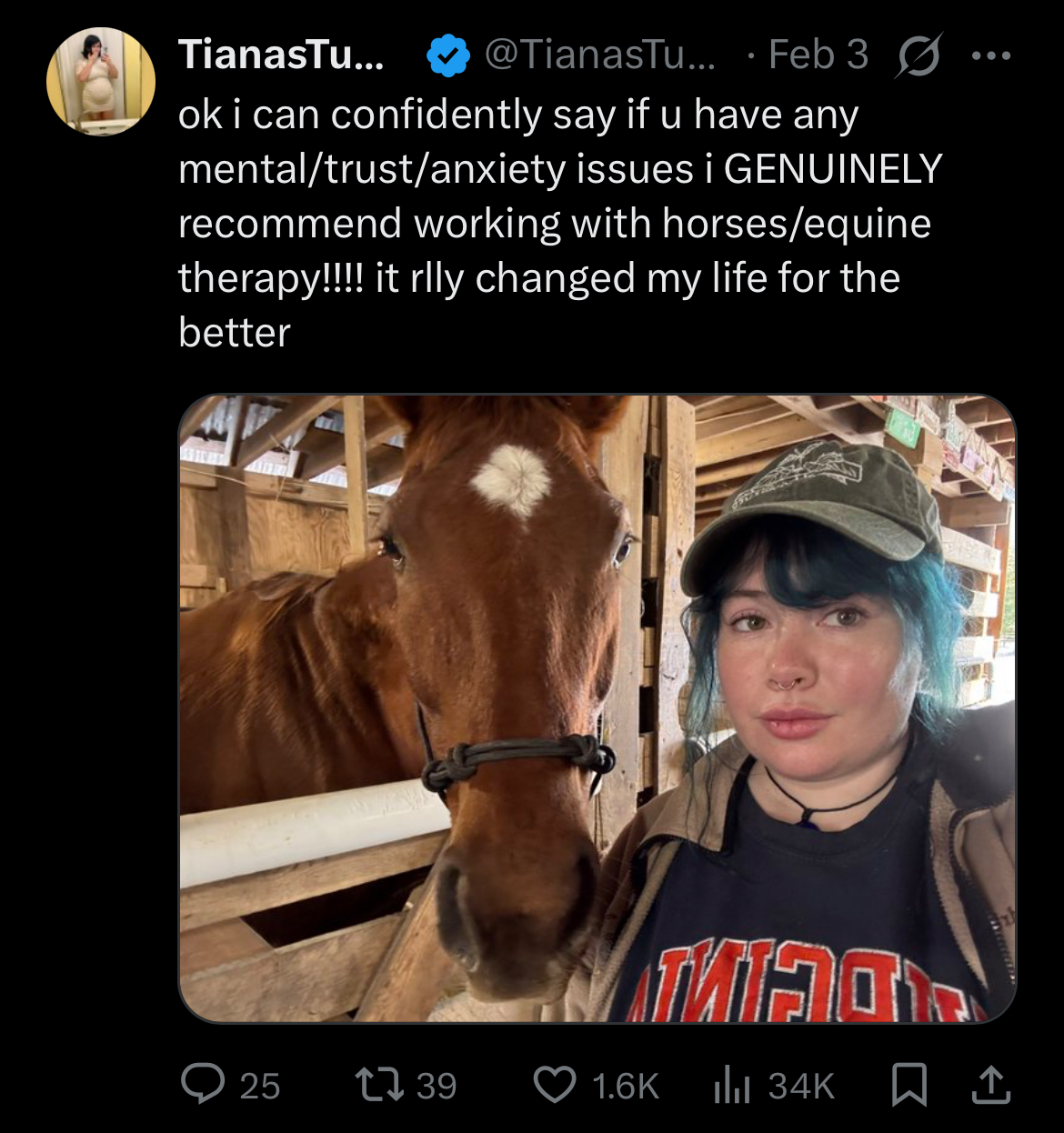
Task: Click the views bar chart icon
Action: [x=730, y=1085]
